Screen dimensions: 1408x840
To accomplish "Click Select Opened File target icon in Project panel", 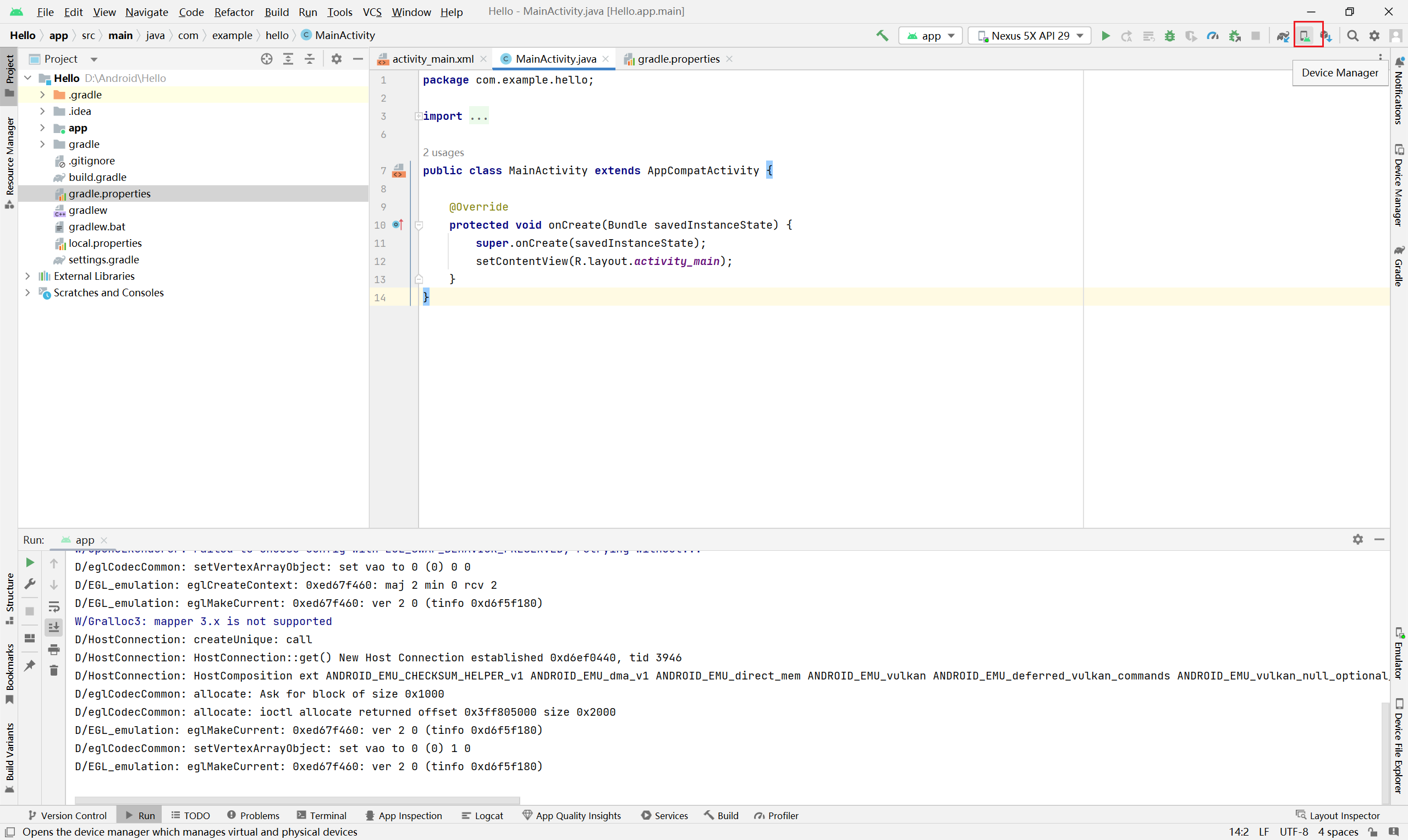I will (x=267, y=59).
